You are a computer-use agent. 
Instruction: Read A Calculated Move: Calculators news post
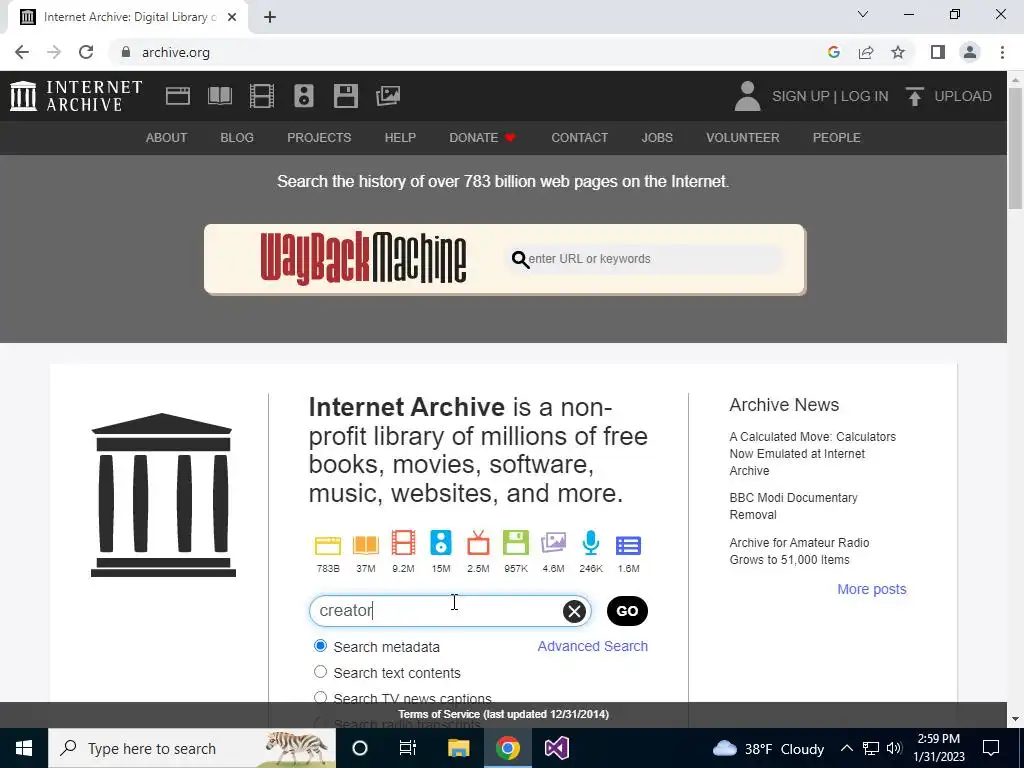tap(812, 453)
